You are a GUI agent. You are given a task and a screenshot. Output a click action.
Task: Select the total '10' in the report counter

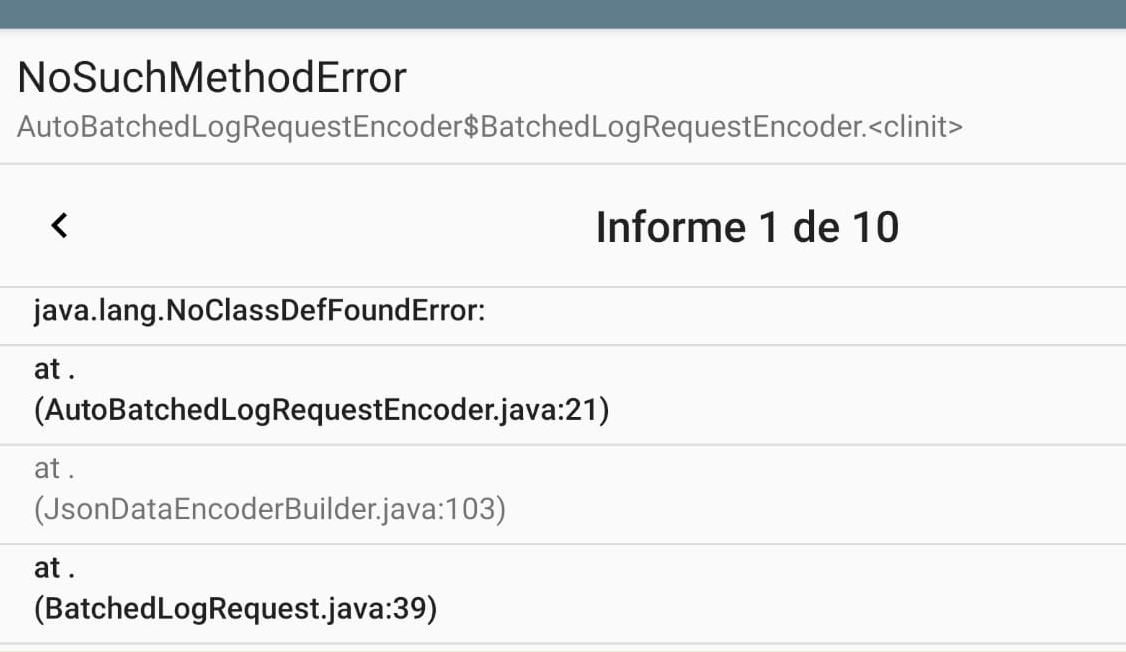(x=874, y=227)
